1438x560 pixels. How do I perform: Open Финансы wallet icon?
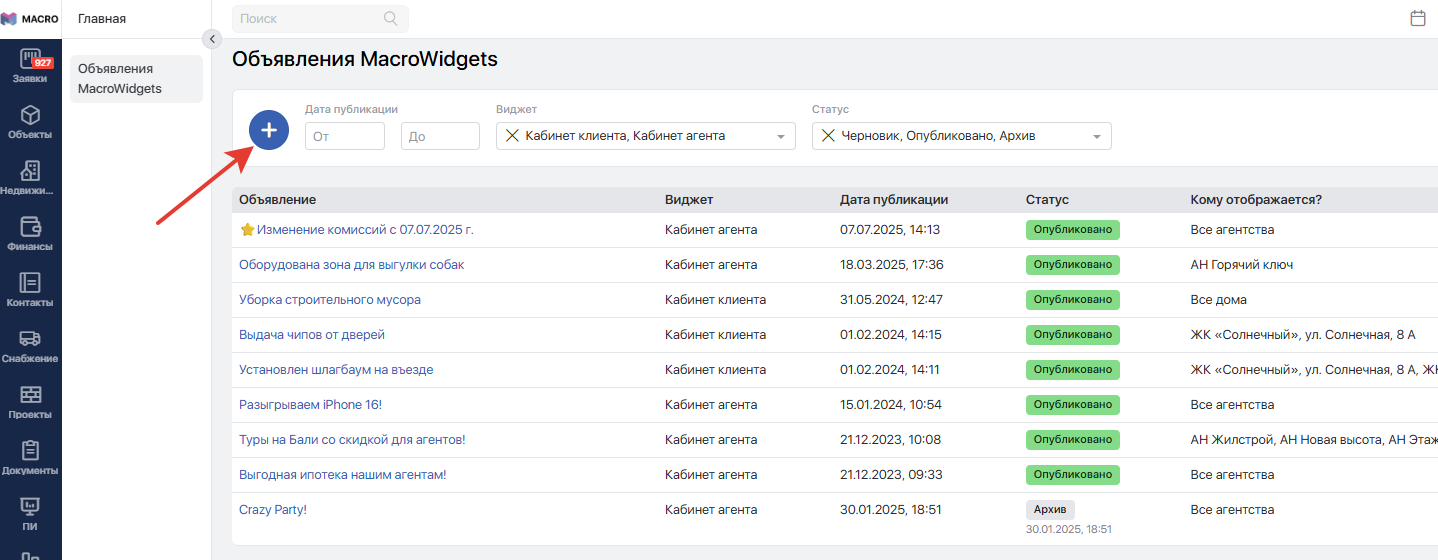coord(30,233)
